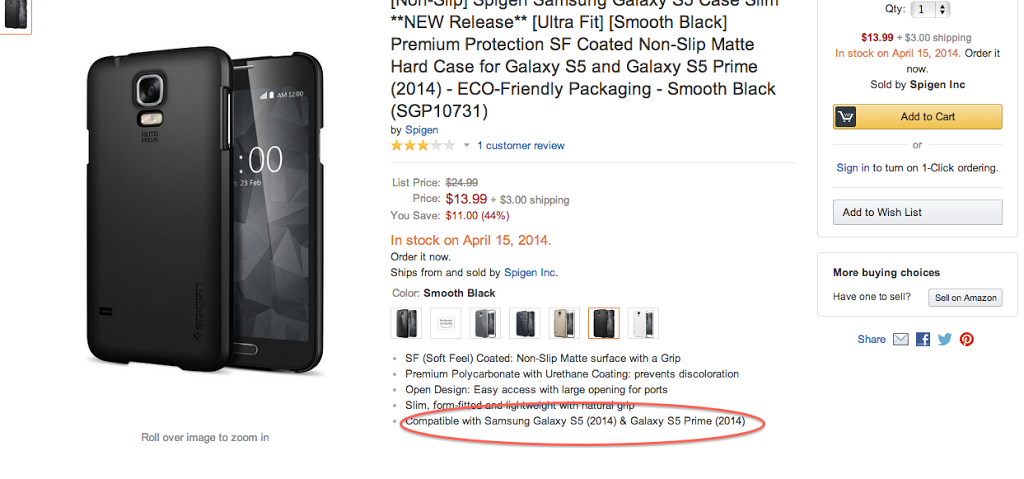Image resolution: width=1024 pixels, height=479 pixels.
Task: Open the 1 customer review link
Action: click(x=521, y=146)
